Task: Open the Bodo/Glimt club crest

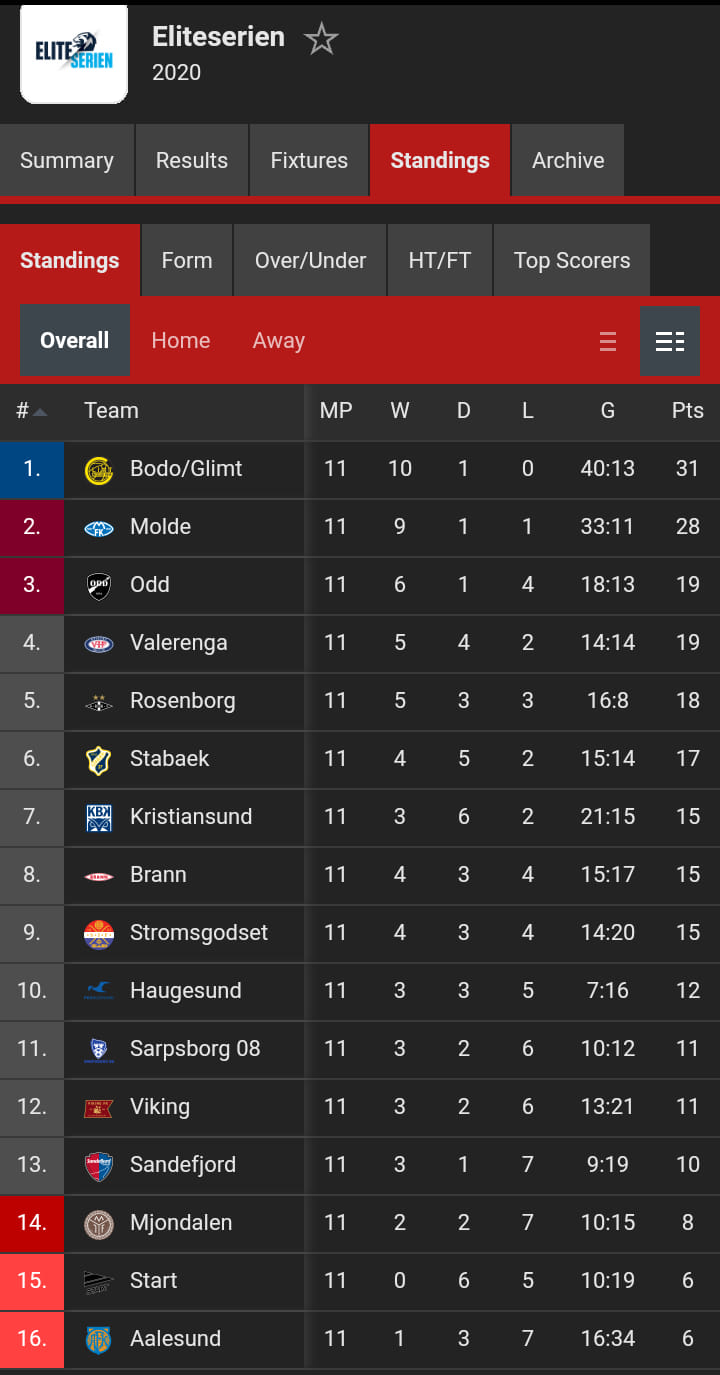Action: coord(99,469)
